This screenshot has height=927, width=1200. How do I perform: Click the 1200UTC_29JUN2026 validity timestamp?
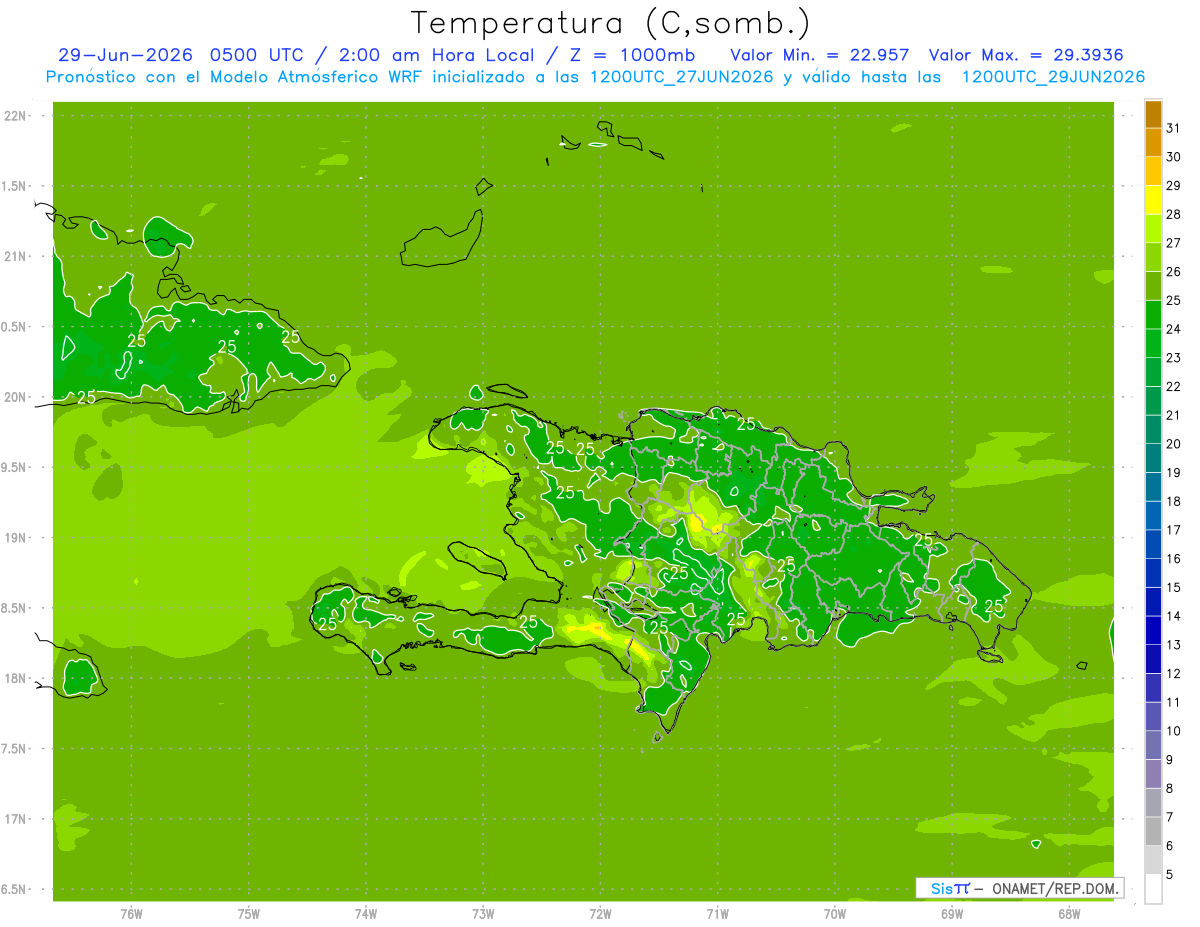click(1053, 77)
